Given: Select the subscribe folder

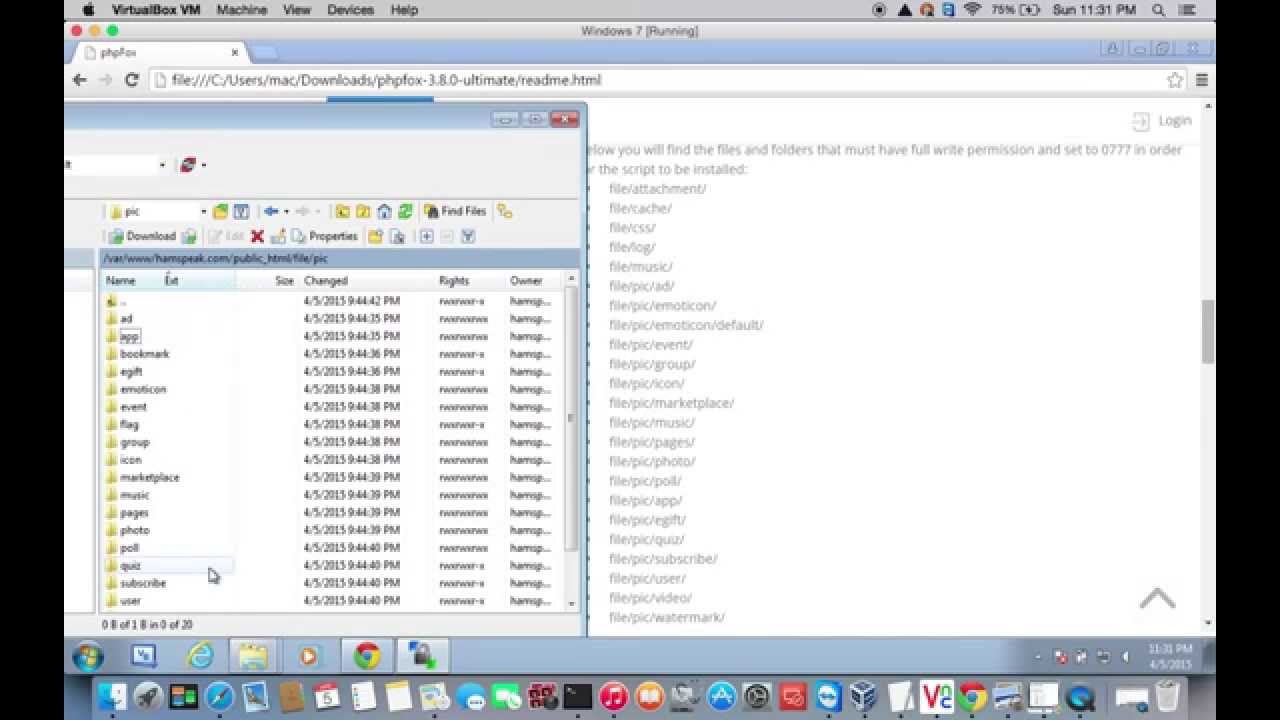Looking at the screenshot, I should (x=143, y=583).
